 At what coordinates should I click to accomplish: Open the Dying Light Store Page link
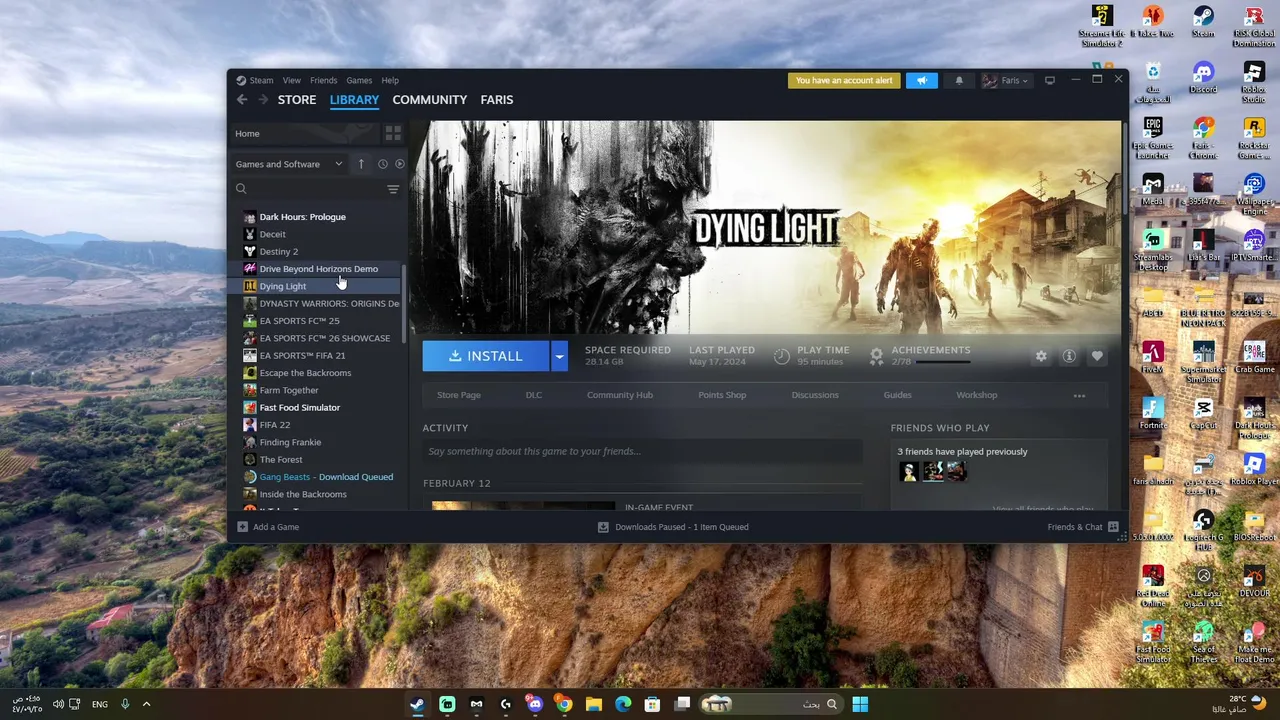click(459, 395)
